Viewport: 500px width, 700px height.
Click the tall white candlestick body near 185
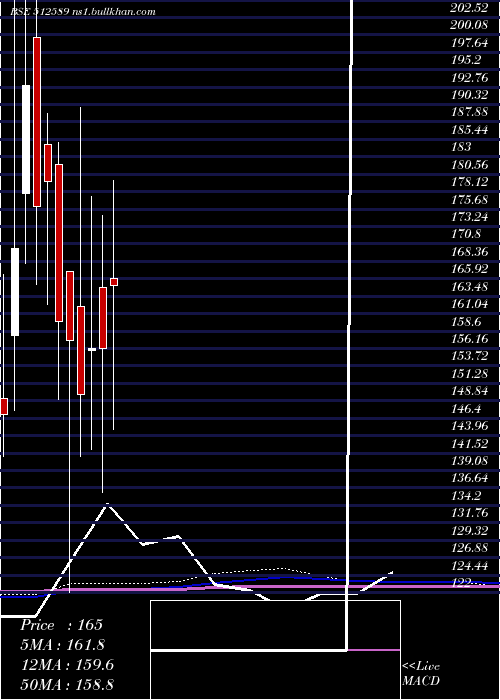point(26,139)
